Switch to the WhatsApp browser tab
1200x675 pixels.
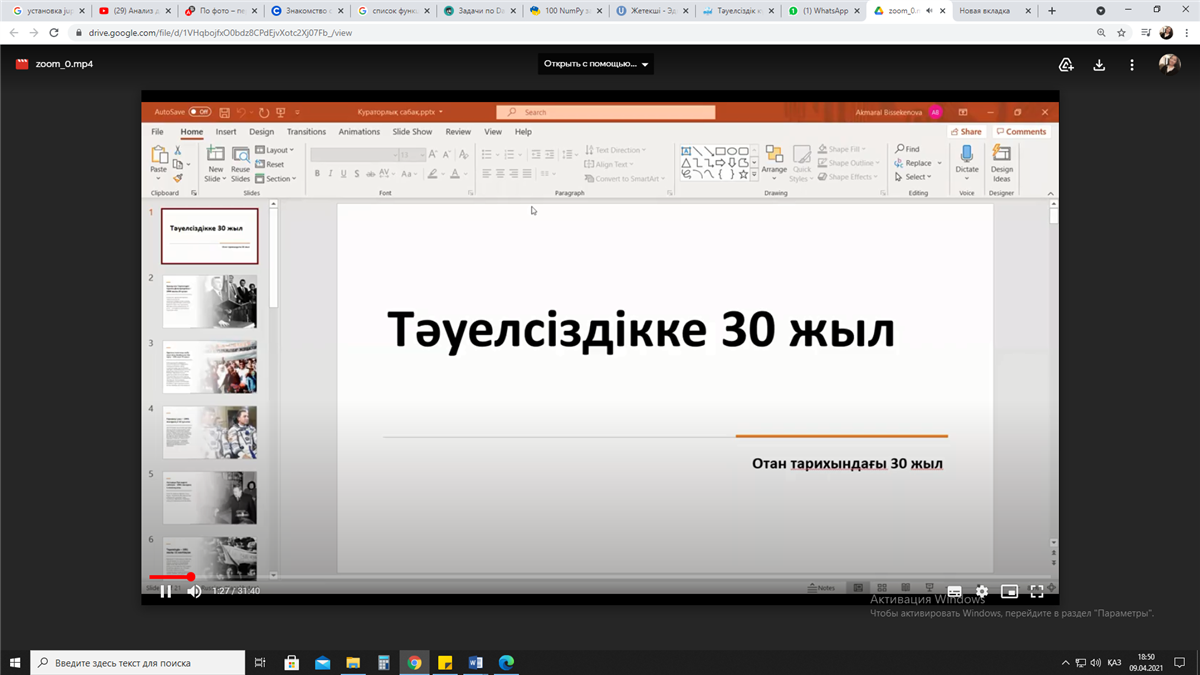(825, 10)
